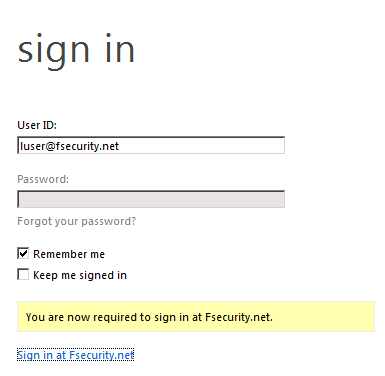The image size is (385, 376).
Task: Follow the Forgot your password? link
Action: [77, 221]
